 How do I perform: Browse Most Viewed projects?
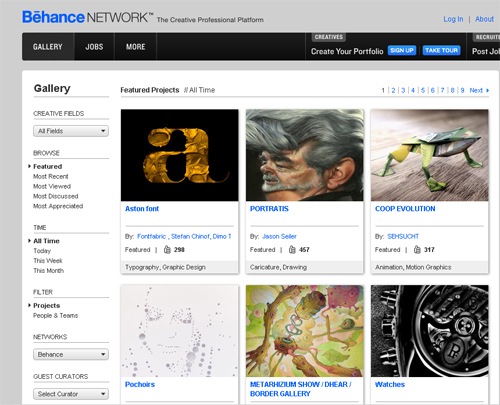52,186
